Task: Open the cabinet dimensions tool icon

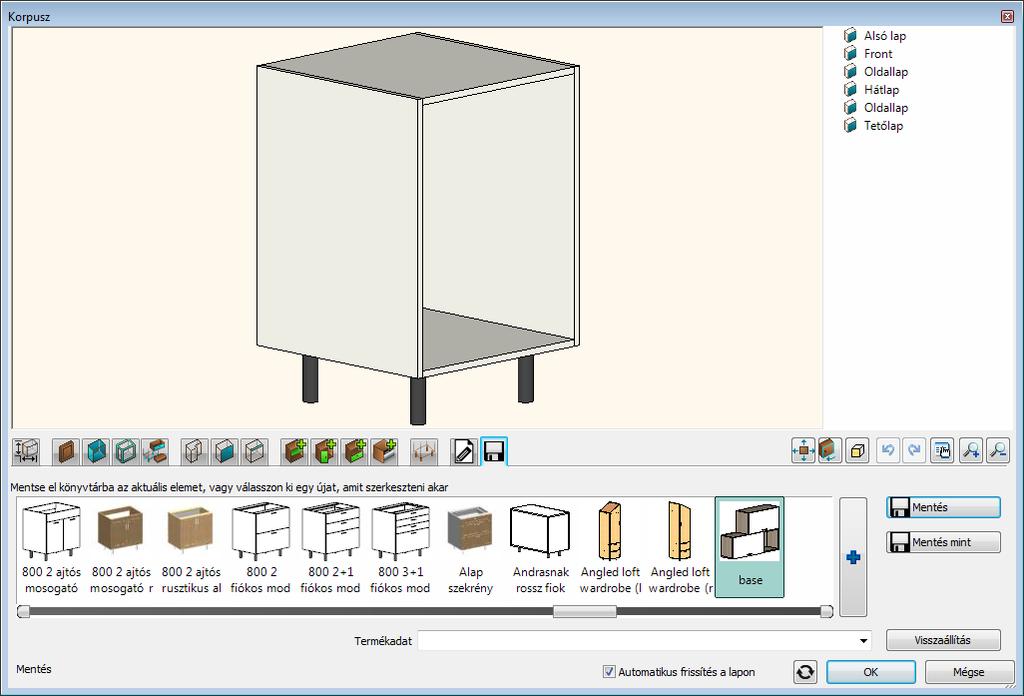Action: click(26, 451)
